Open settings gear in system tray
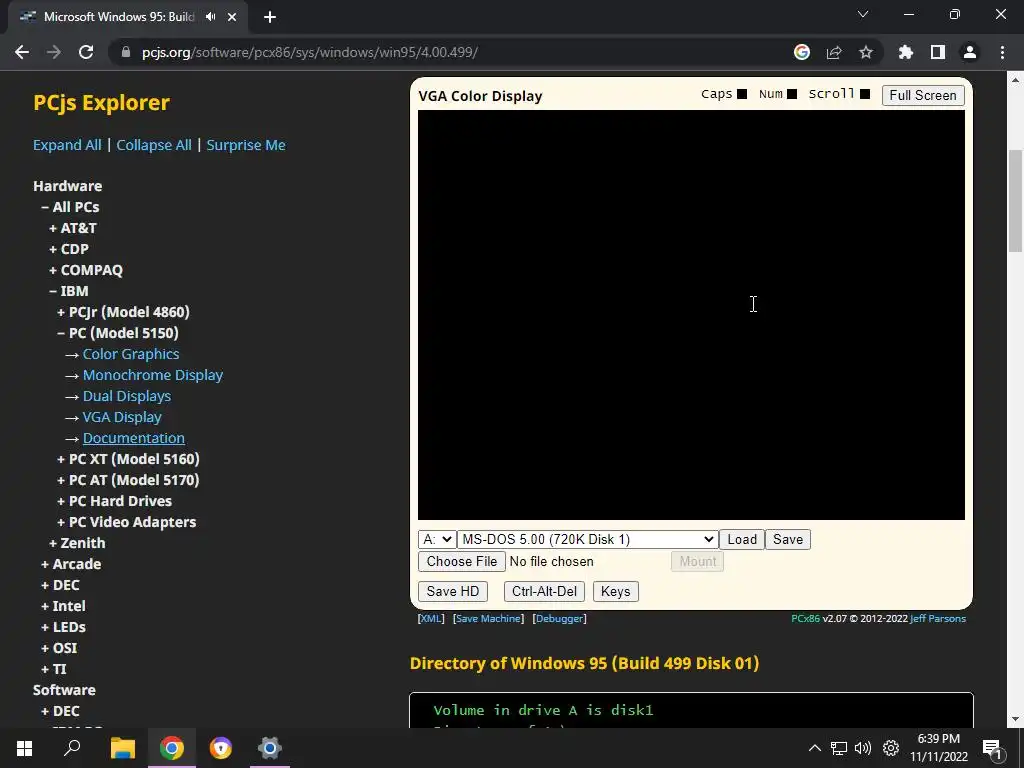Image resolution: width=1024 pixels, height=768 pixels. tap(891, 748)
